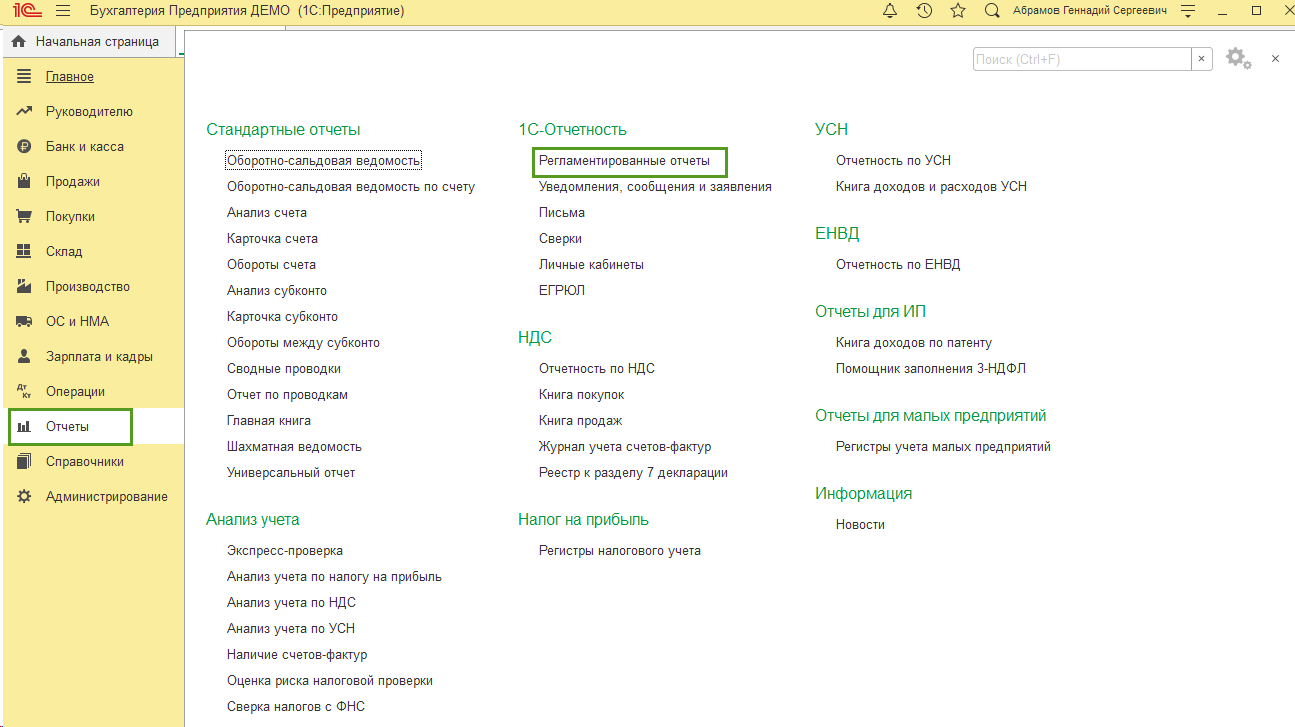Image resolution: width=1295 pixels, height=727 pixels.
Task: Open the Личные кабинеты link
Action: [591, 264]
